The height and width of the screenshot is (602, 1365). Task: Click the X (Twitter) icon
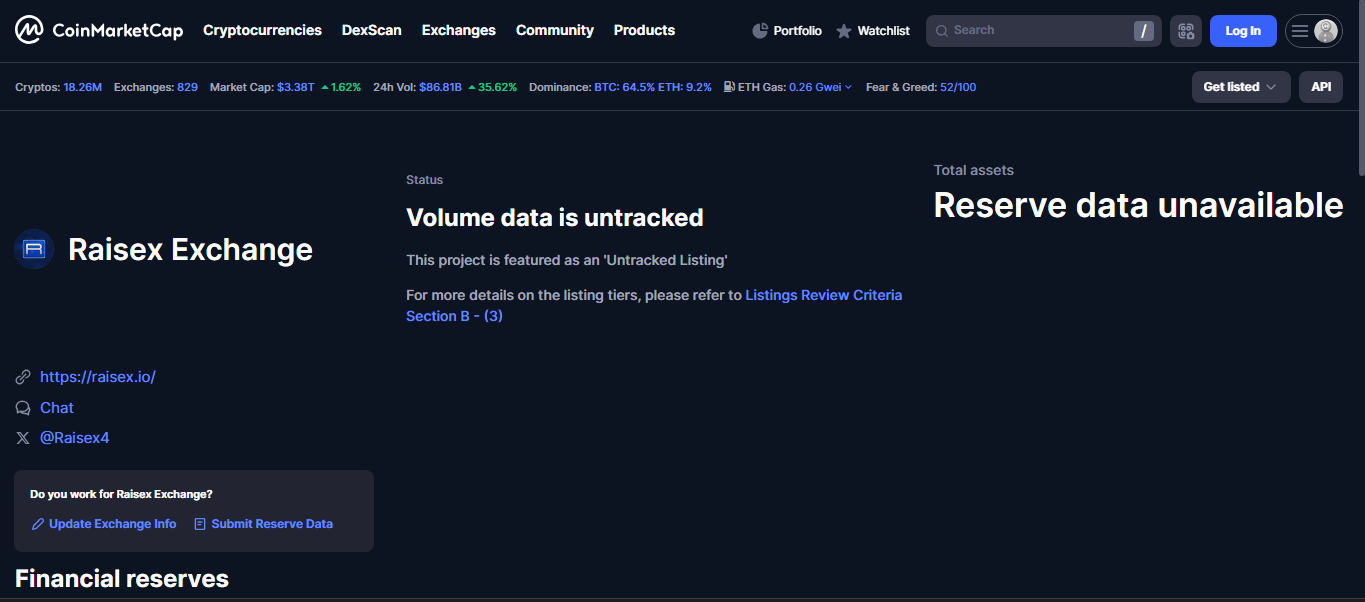pyautogui.click(x=23, y=438)
